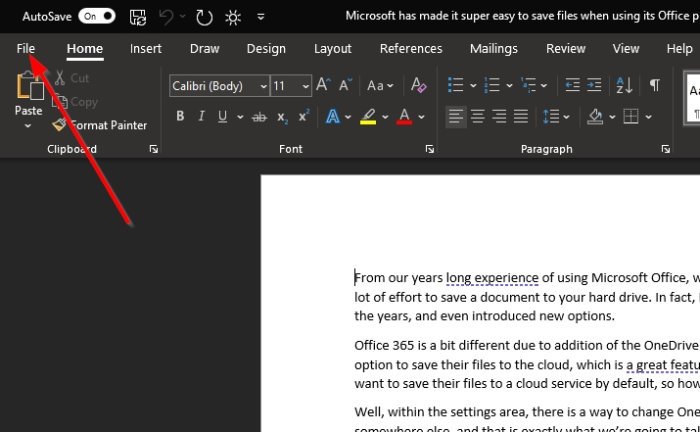Click the Clear All Formatting icon
The image size is (700, 432).
point(419,87)
